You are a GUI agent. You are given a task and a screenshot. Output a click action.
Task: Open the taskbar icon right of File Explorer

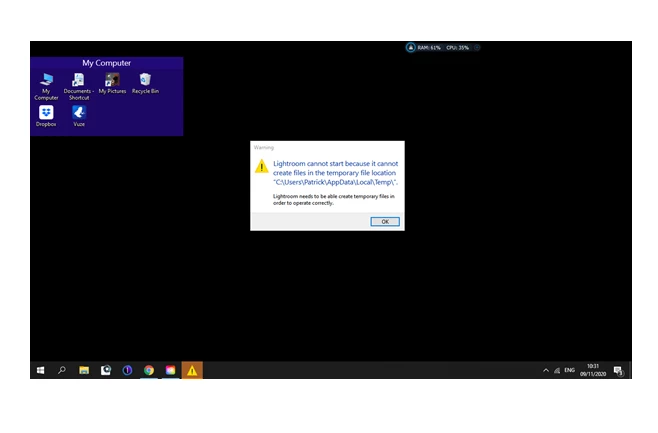click(x=106, y=370)
